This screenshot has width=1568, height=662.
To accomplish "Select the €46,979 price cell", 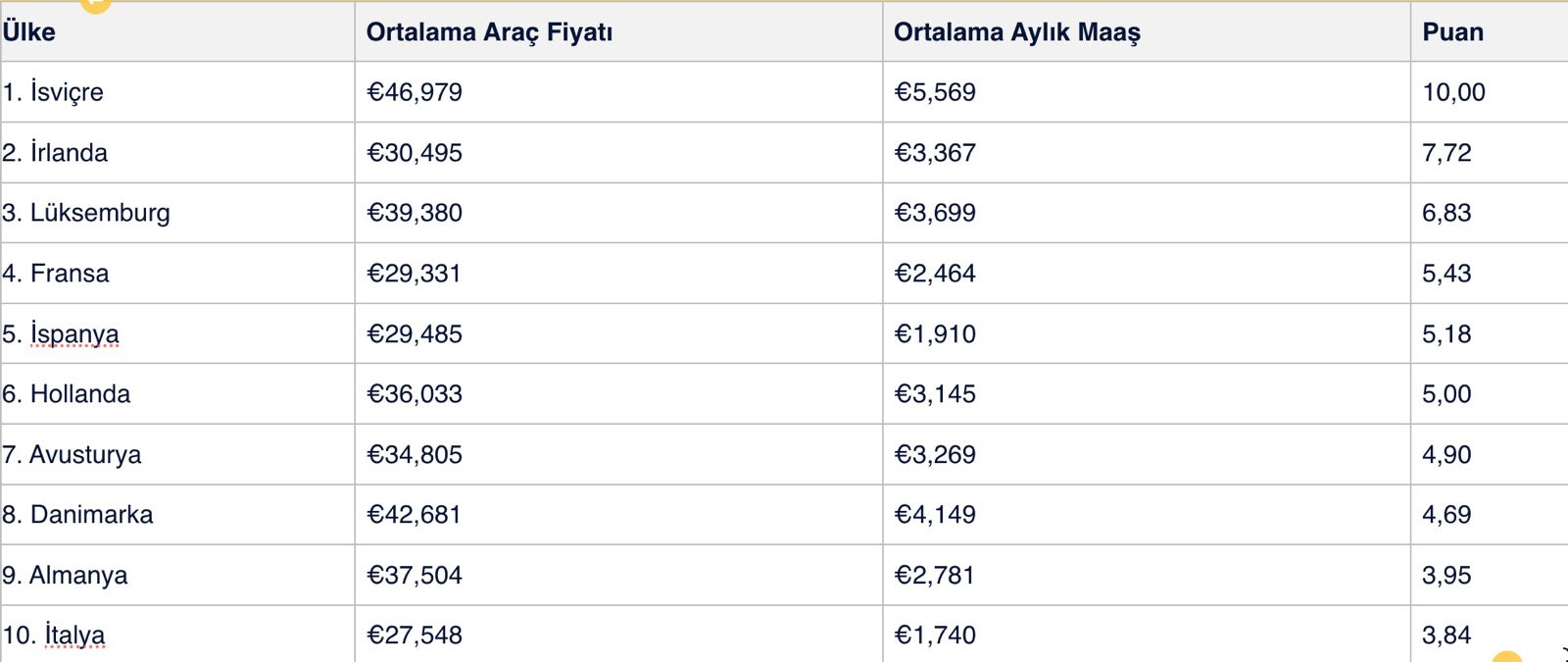I will [618, 92].
